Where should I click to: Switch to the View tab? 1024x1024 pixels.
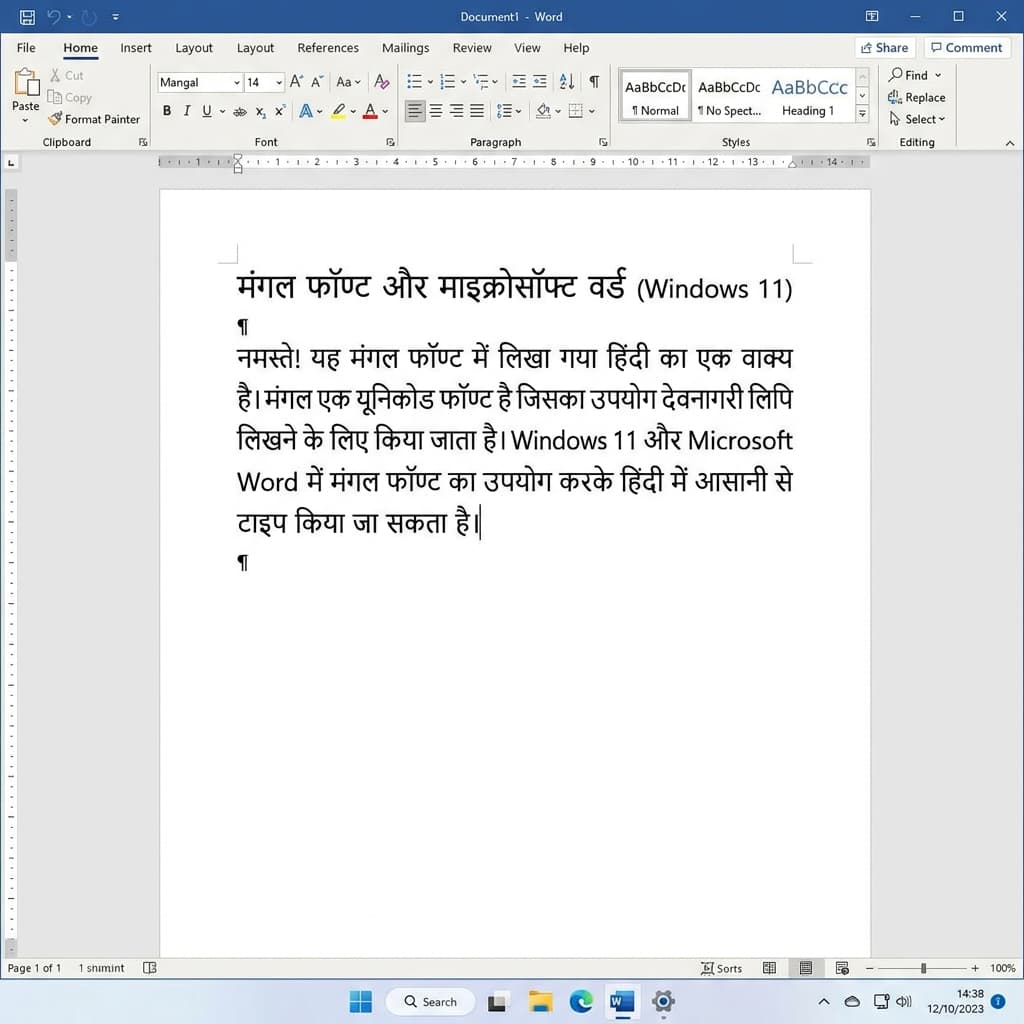tap(527, 48)
